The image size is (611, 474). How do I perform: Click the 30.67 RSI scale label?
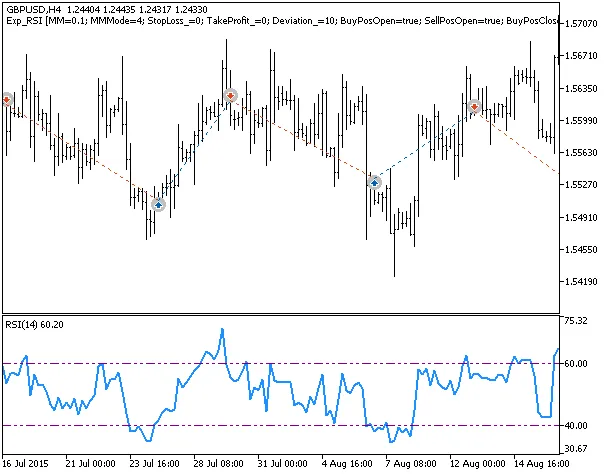(576, 449)
